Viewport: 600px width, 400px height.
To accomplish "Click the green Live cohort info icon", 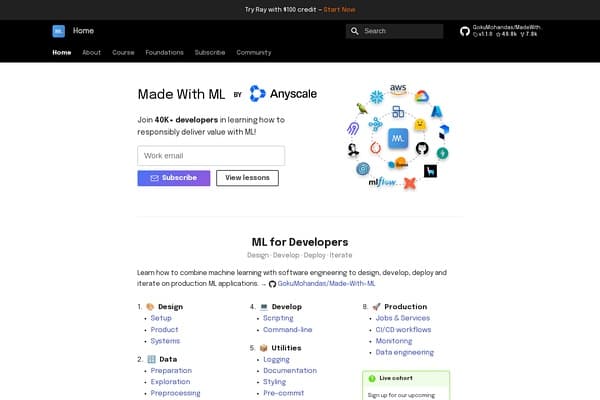I will click(x=372, y=379).
